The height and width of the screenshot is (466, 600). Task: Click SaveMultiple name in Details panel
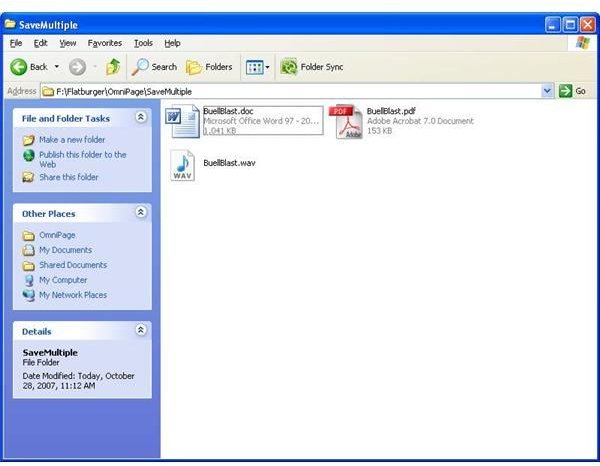coord(50,352)
